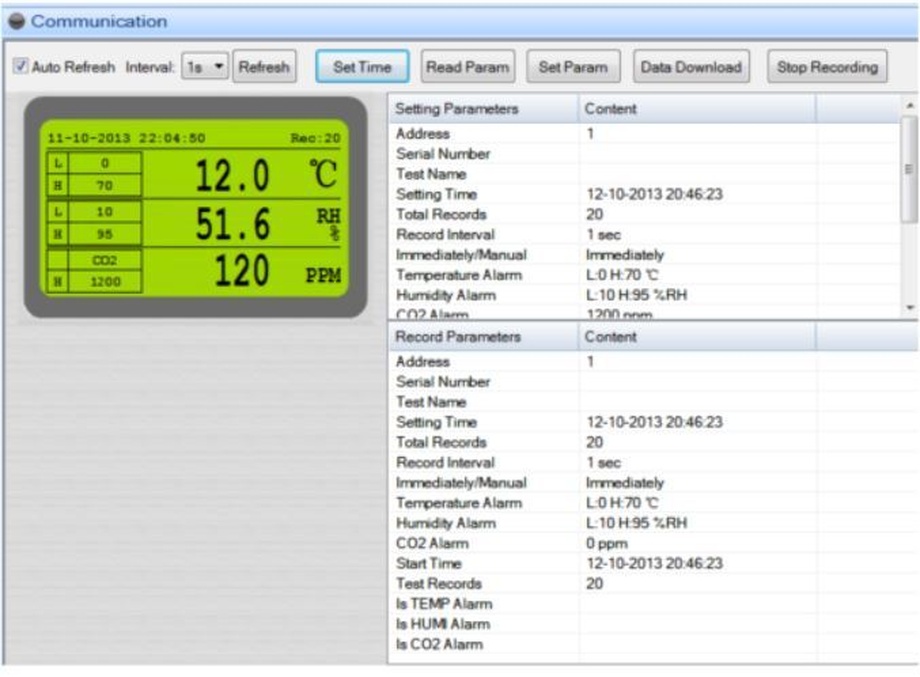Select Test Name row in Setting Parameters
The height and width of the screenshot is (677, 920).
[x=644, y=174]
